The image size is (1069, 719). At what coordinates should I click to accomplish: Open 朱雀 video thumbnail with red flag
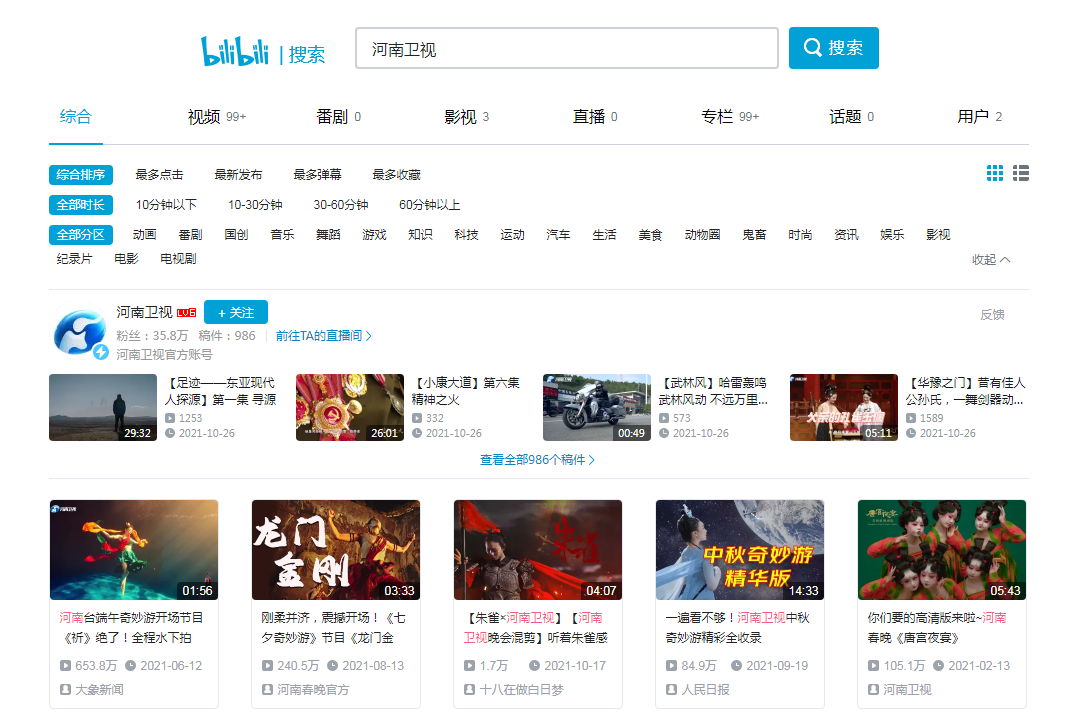(538, 550)
